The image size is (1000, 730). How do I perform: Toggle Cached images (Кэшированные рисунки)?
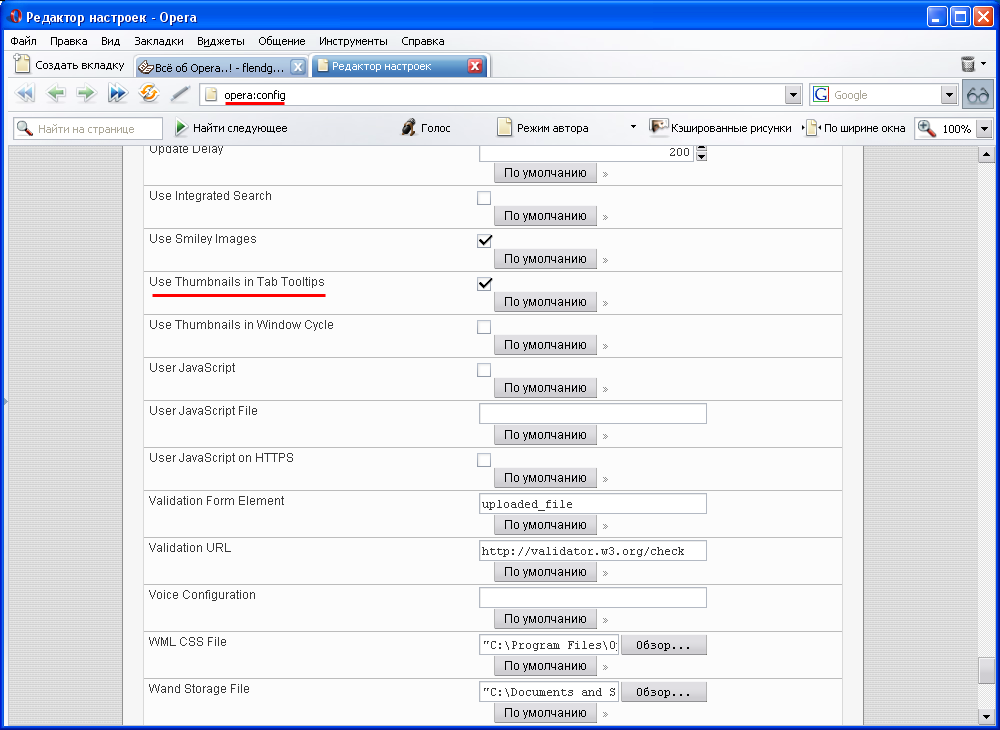point(720,128)
